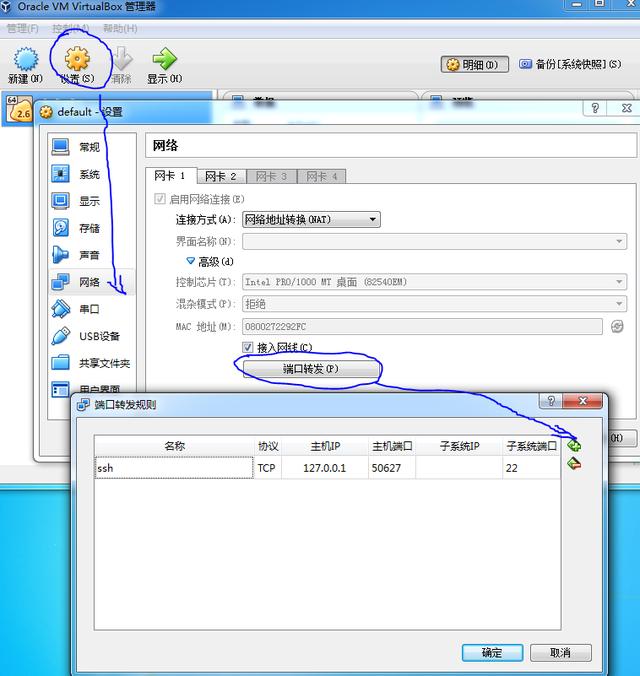
Task: Switch to the 网卡 2 tab
Action: click(x=221, y=176)
